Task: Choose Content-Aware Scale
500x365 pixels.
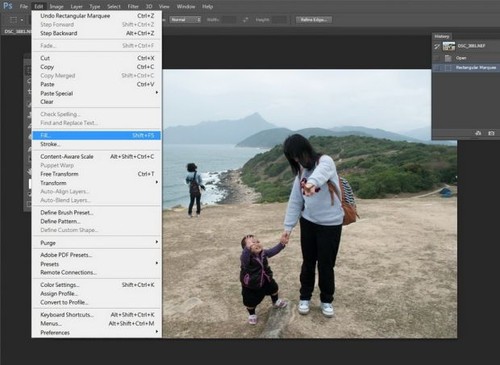Action: (96, 156)
